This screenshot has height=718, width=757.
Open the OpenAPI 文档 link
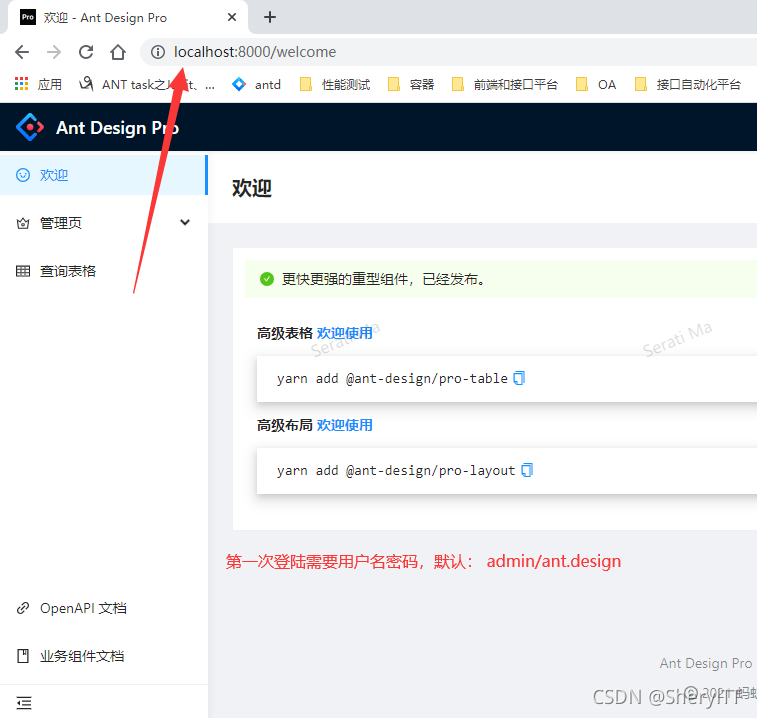click(x=83, y=608)
